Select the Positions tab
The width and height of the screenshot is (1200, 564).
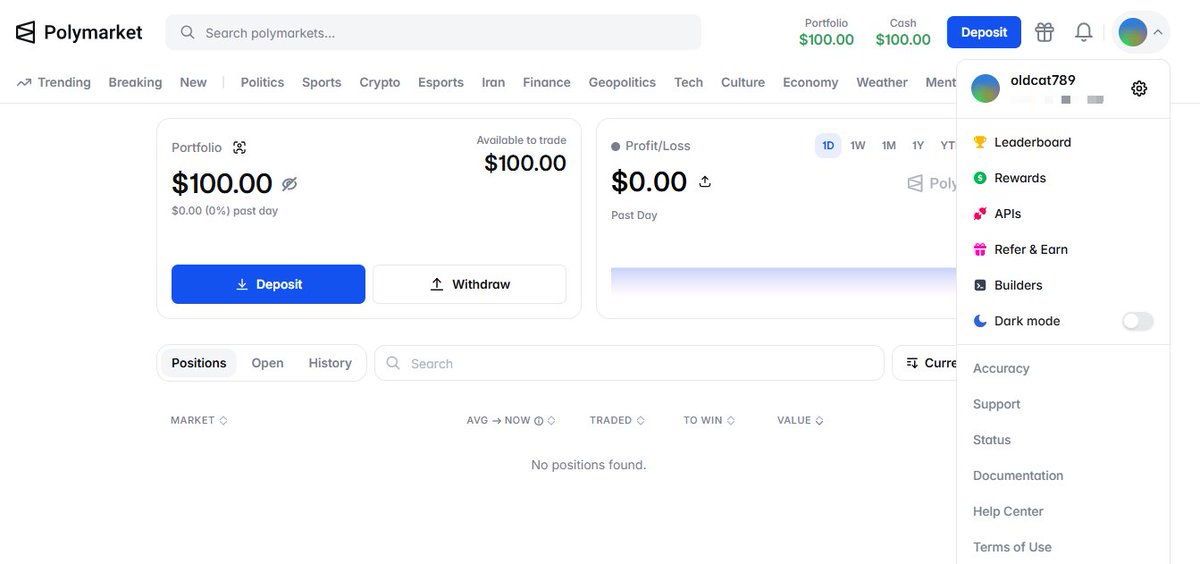pos(199,363)
